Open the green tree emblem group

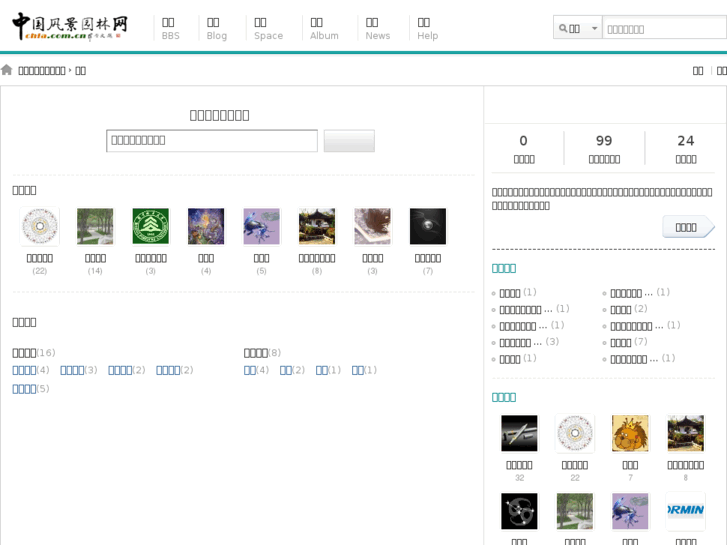point(151,226)
